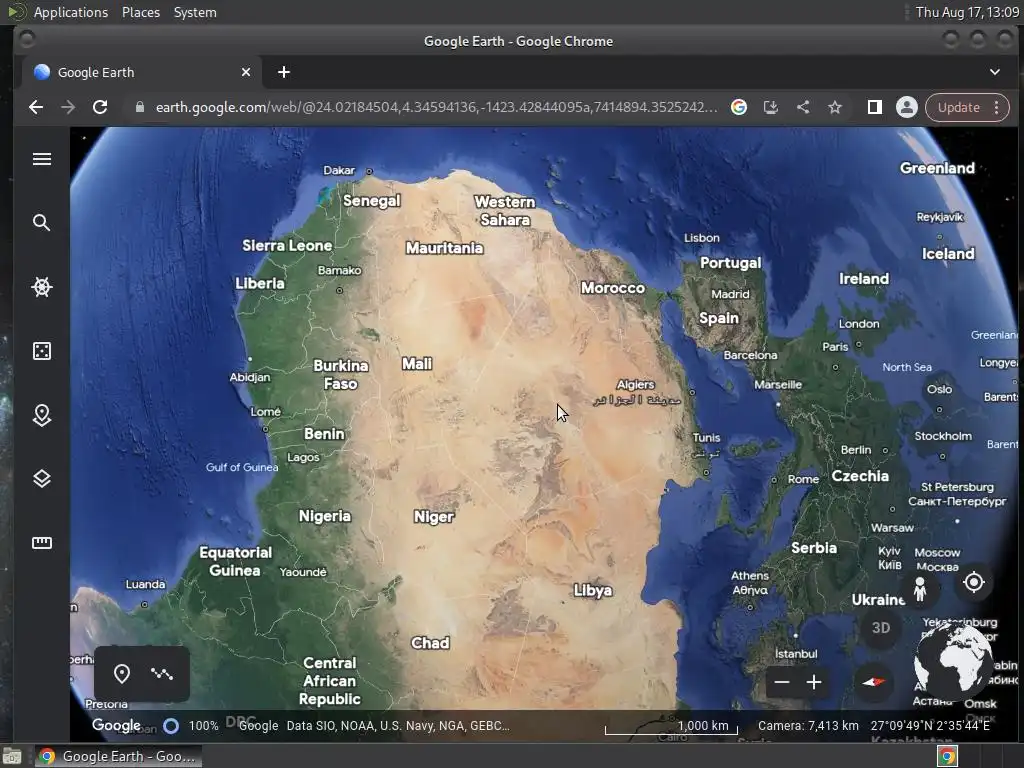Activate Street View pegman
Image resolution: width=1024 pixels, height=768 pixels.
pos(920,589)
